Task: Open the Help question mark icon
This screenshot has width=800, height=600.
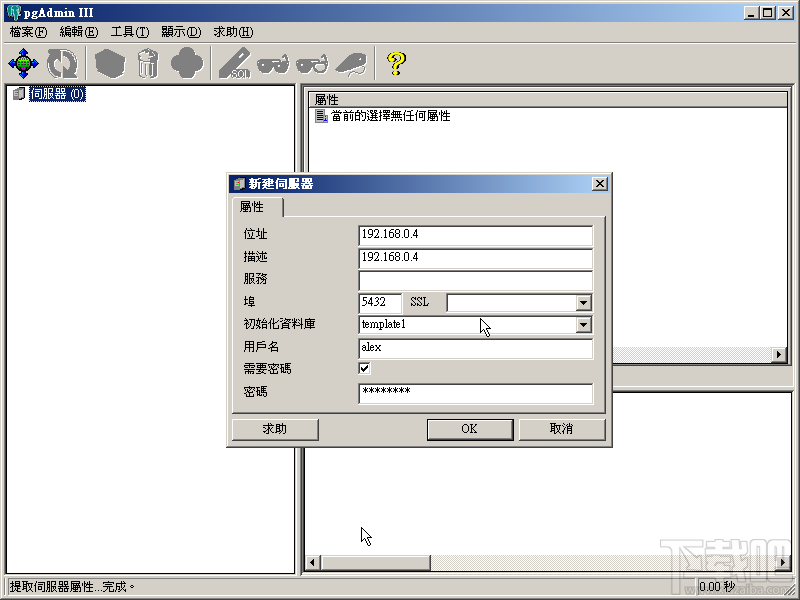Action: coord(396,62)
